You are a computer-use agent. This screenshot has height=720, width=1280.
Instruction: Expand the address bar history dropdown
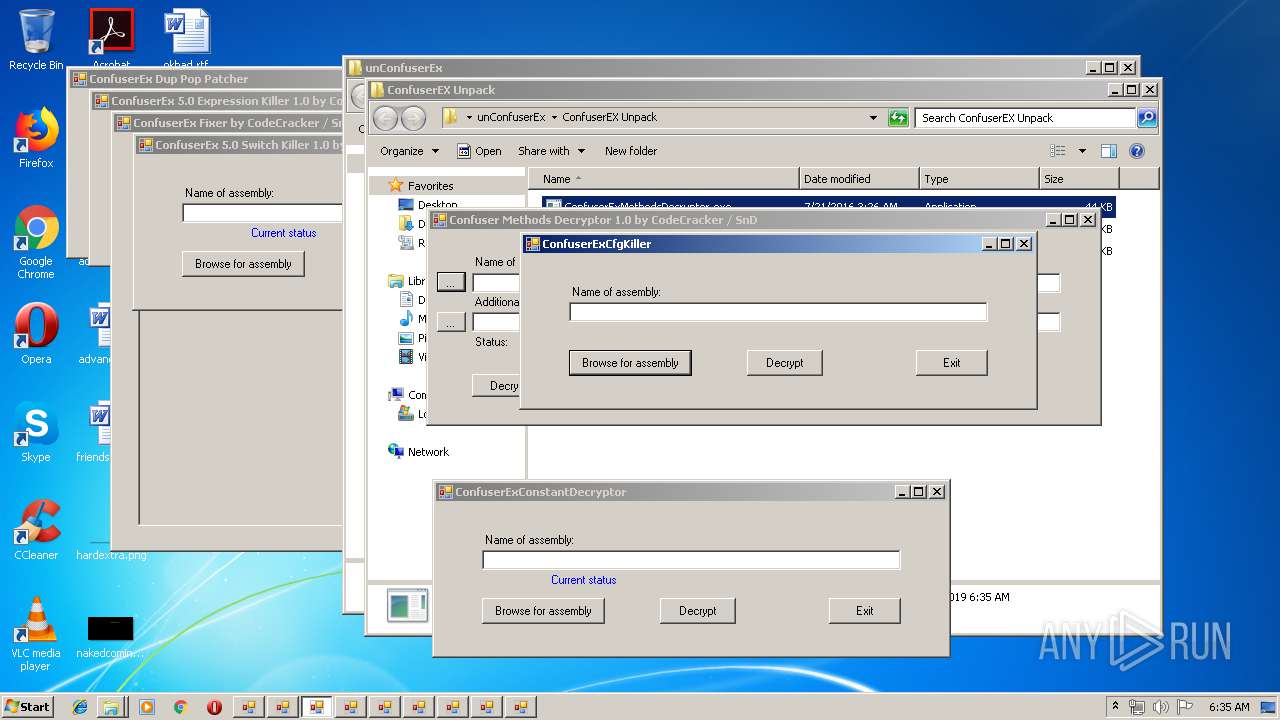[874, 118]
